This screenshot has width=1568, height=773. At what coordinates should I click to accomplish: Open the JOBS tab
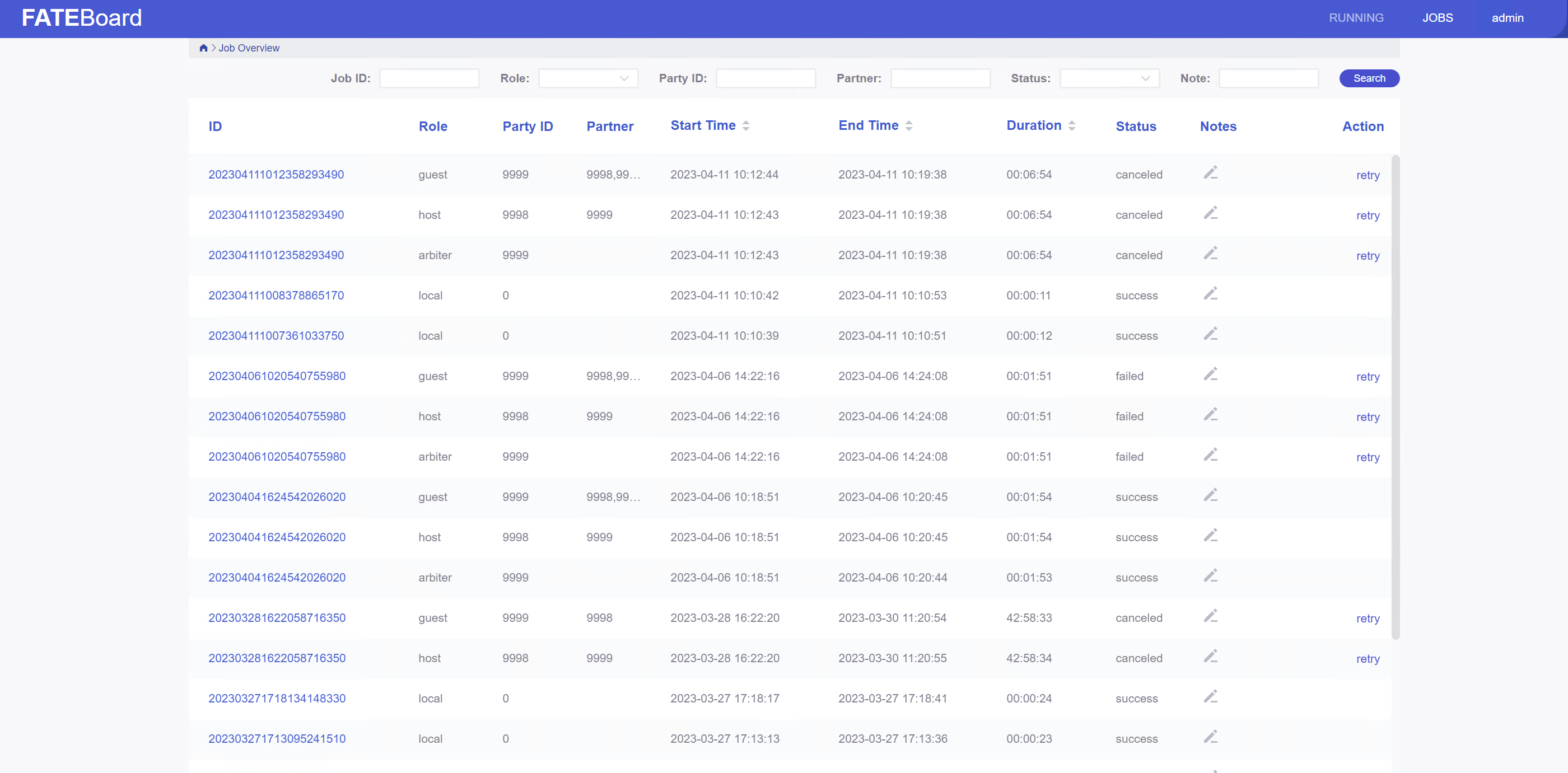[1437, 18]
